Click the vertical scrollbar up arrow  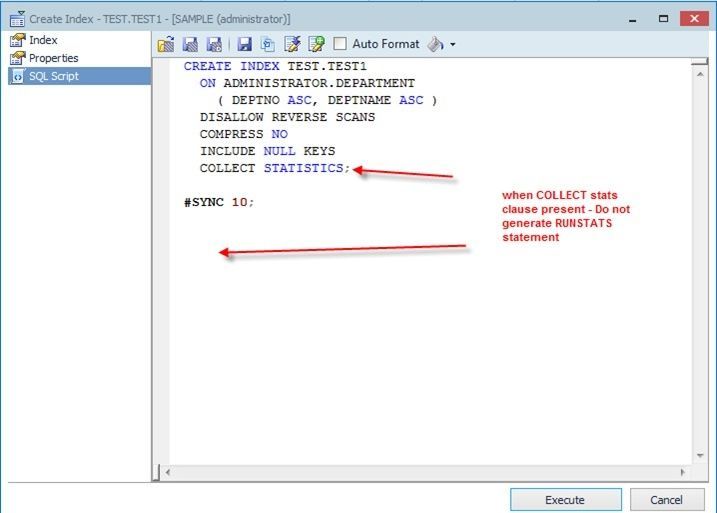click(x=700, y=74)
